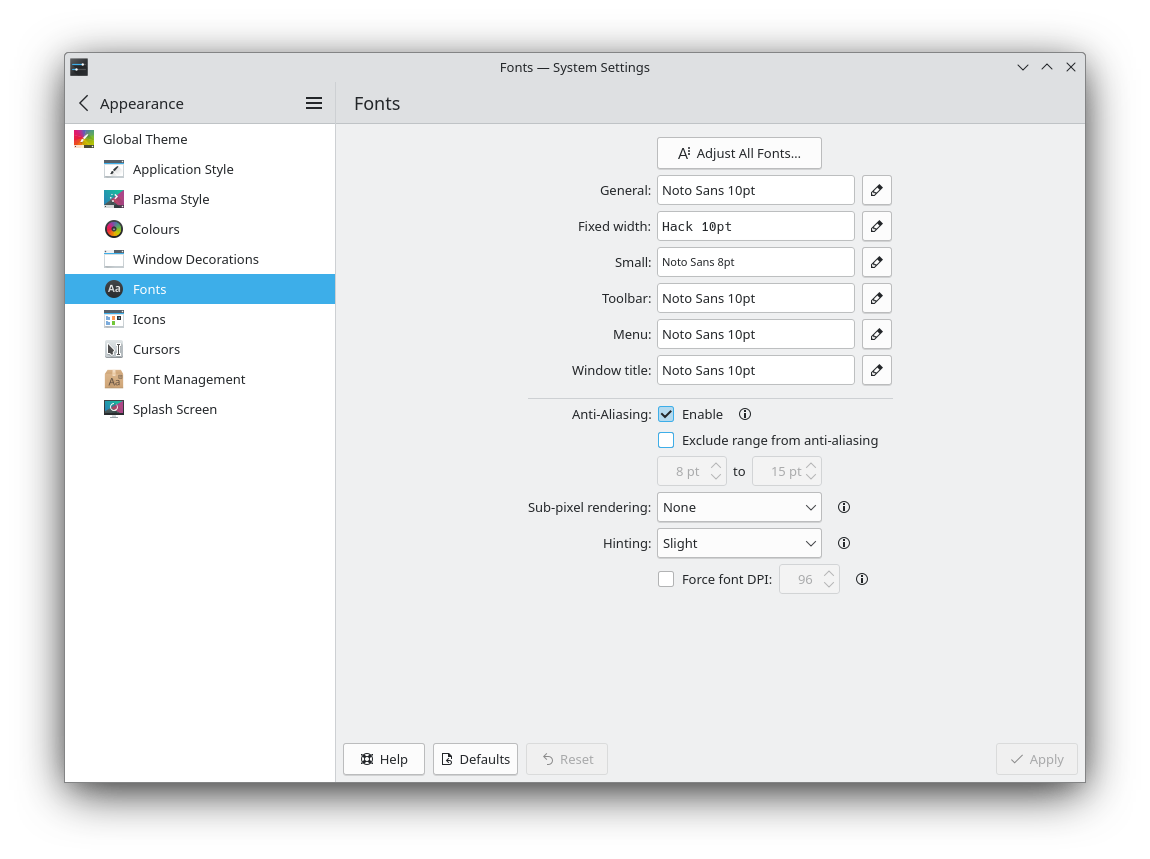
Task: Show the info icon for Anti-Aliasing
Action: [x=744, y=414]
